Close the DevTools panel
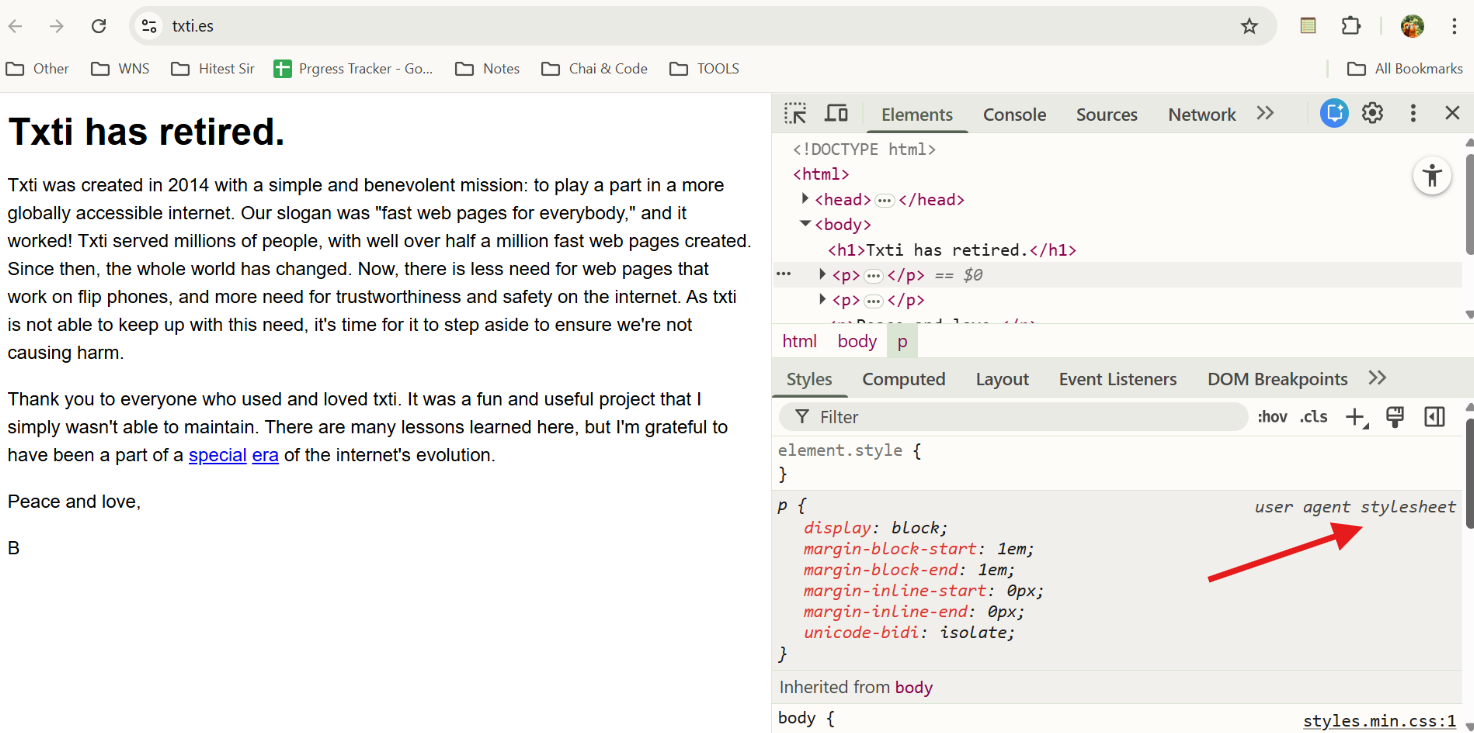Image resolution: width=1474 pixels, height=733 pixels. click(x=1453, y=113)
